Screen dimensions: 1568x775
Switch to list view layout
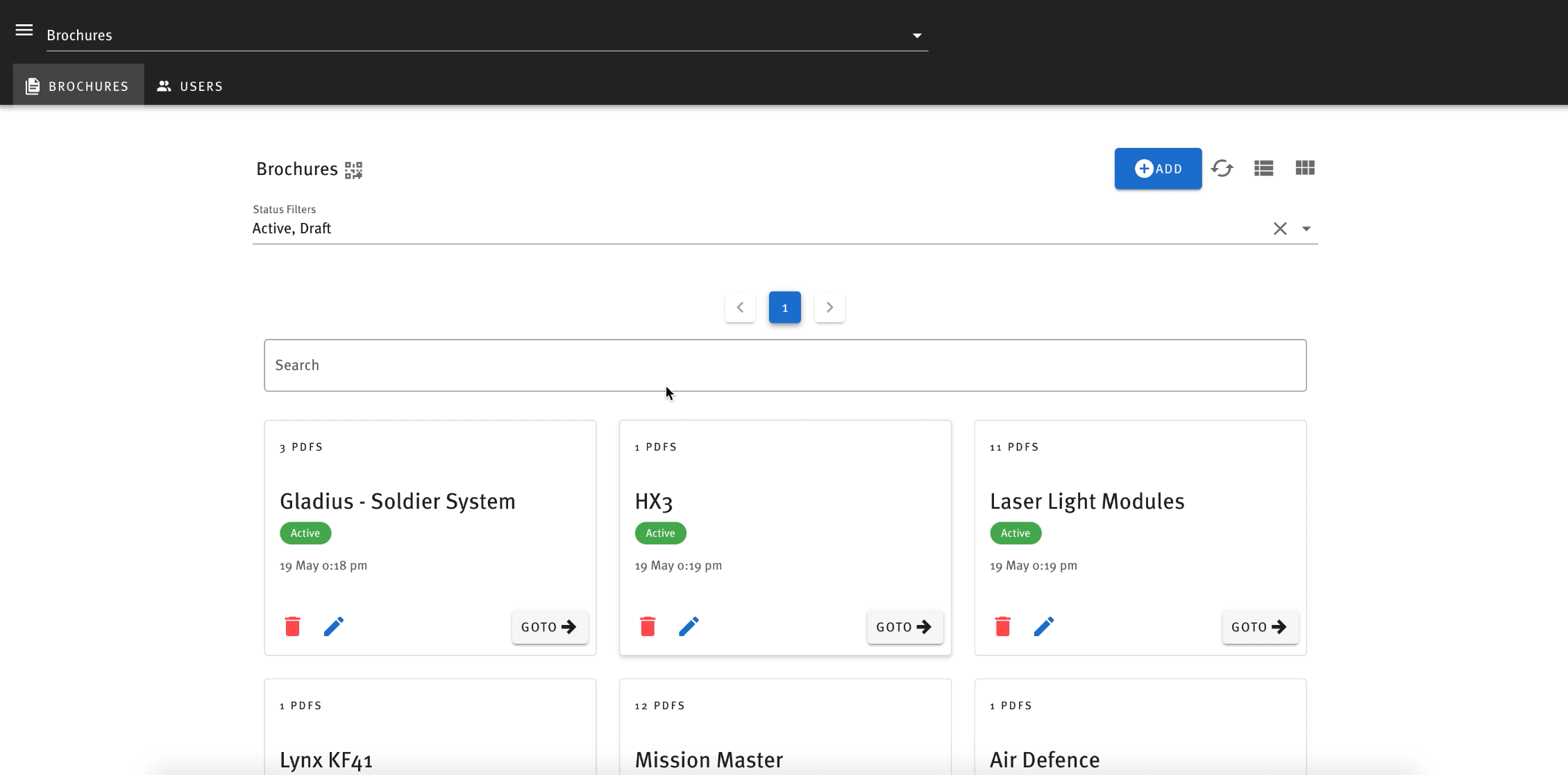(1263, 168)
